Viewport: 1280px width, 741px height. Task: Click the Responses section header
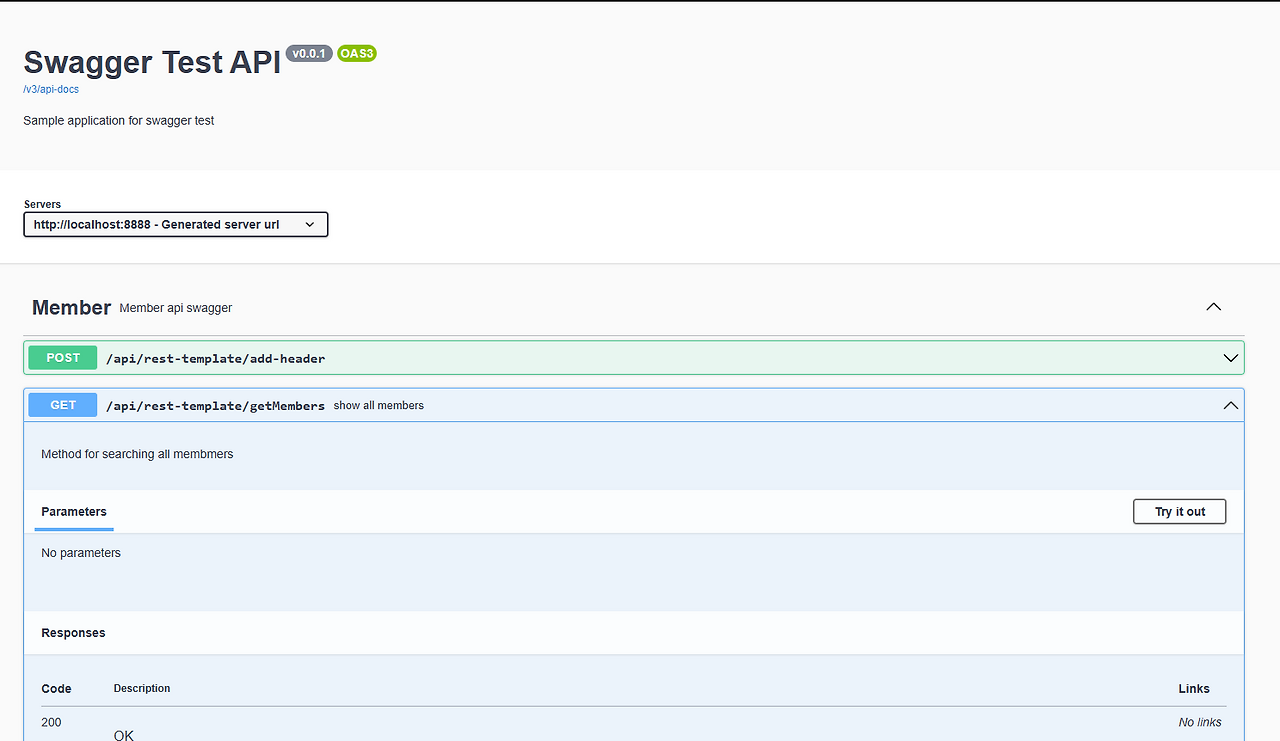tap(73, 632)
